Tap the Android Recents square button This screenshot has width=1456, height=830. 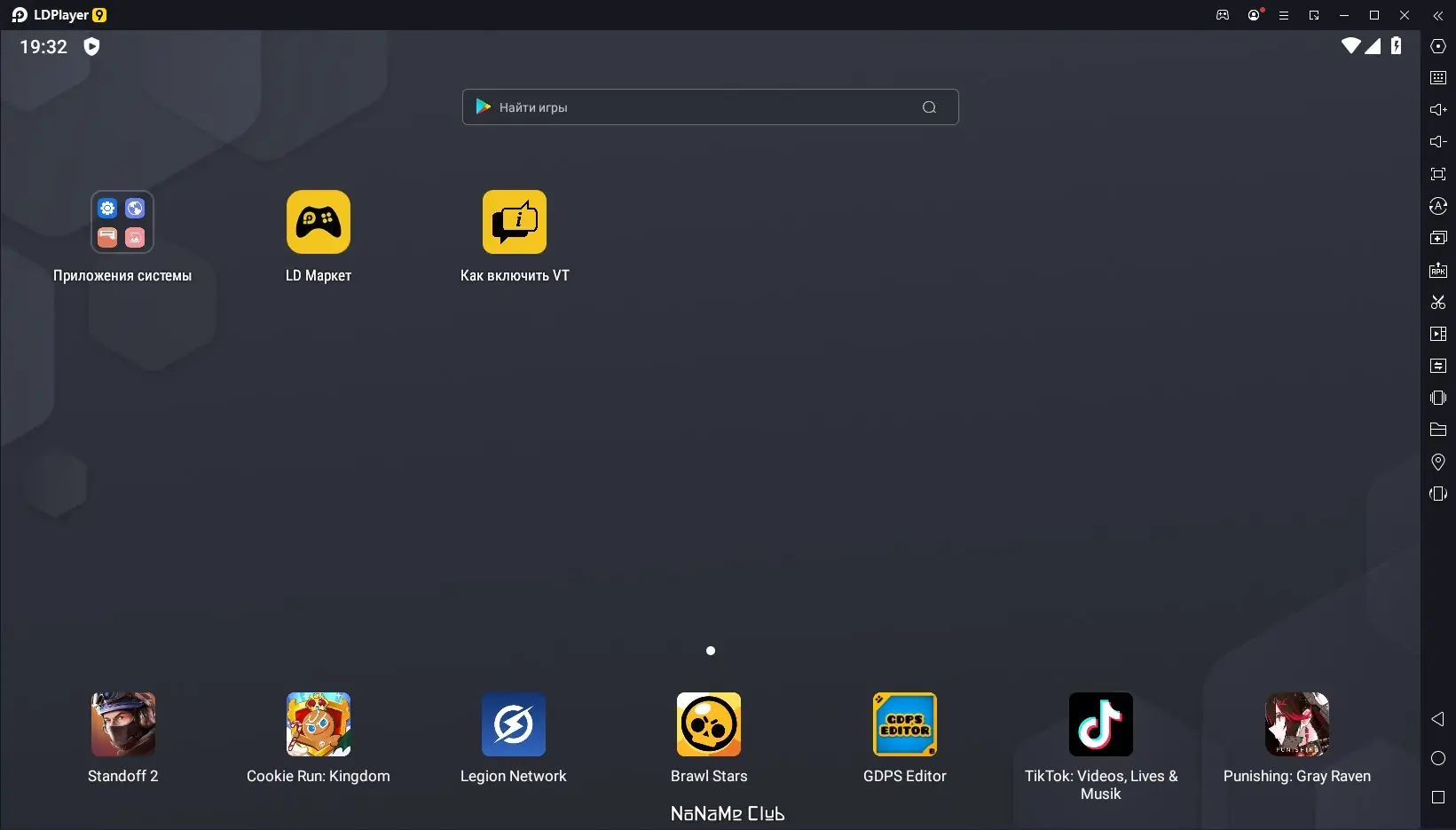pyautogui.click(x=1438, y=797)
